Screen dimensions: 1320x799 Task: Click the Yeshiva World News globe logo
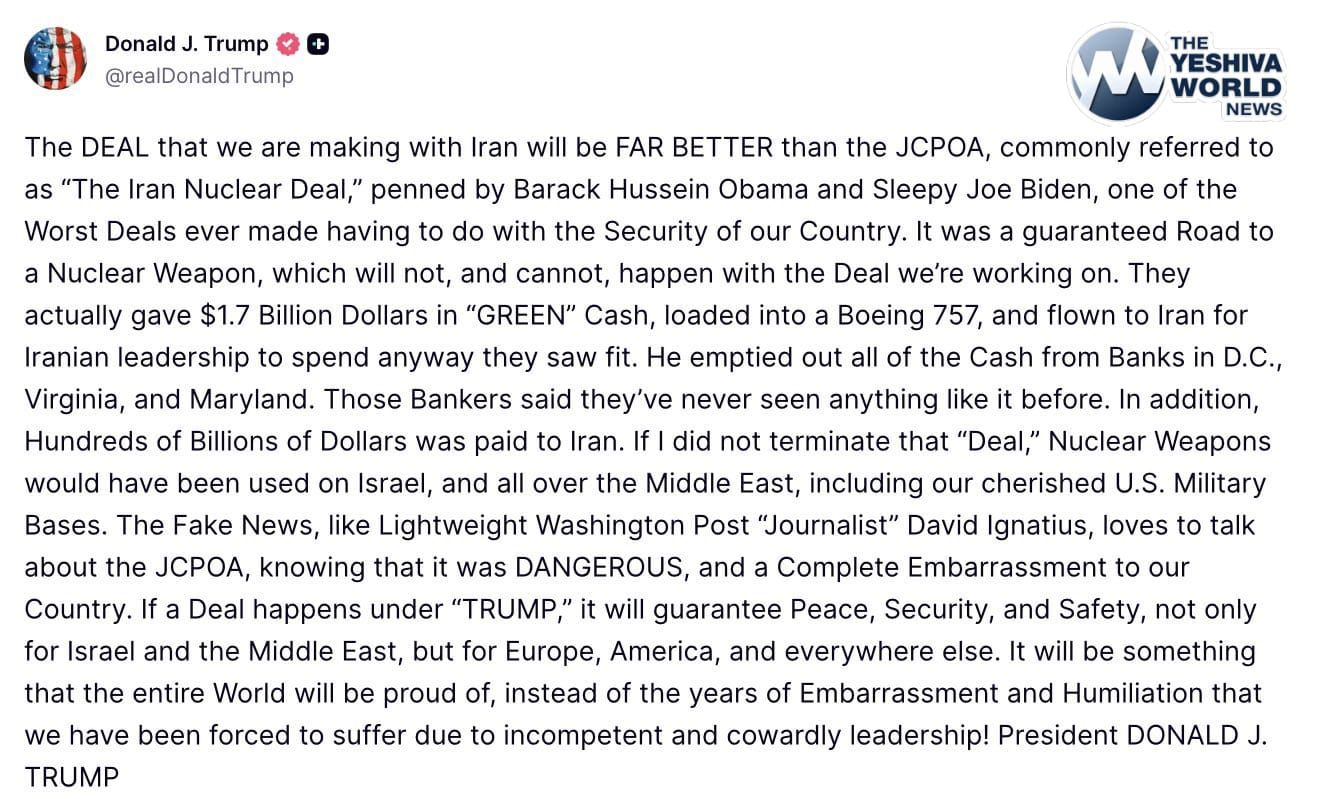coord(1113,71)
